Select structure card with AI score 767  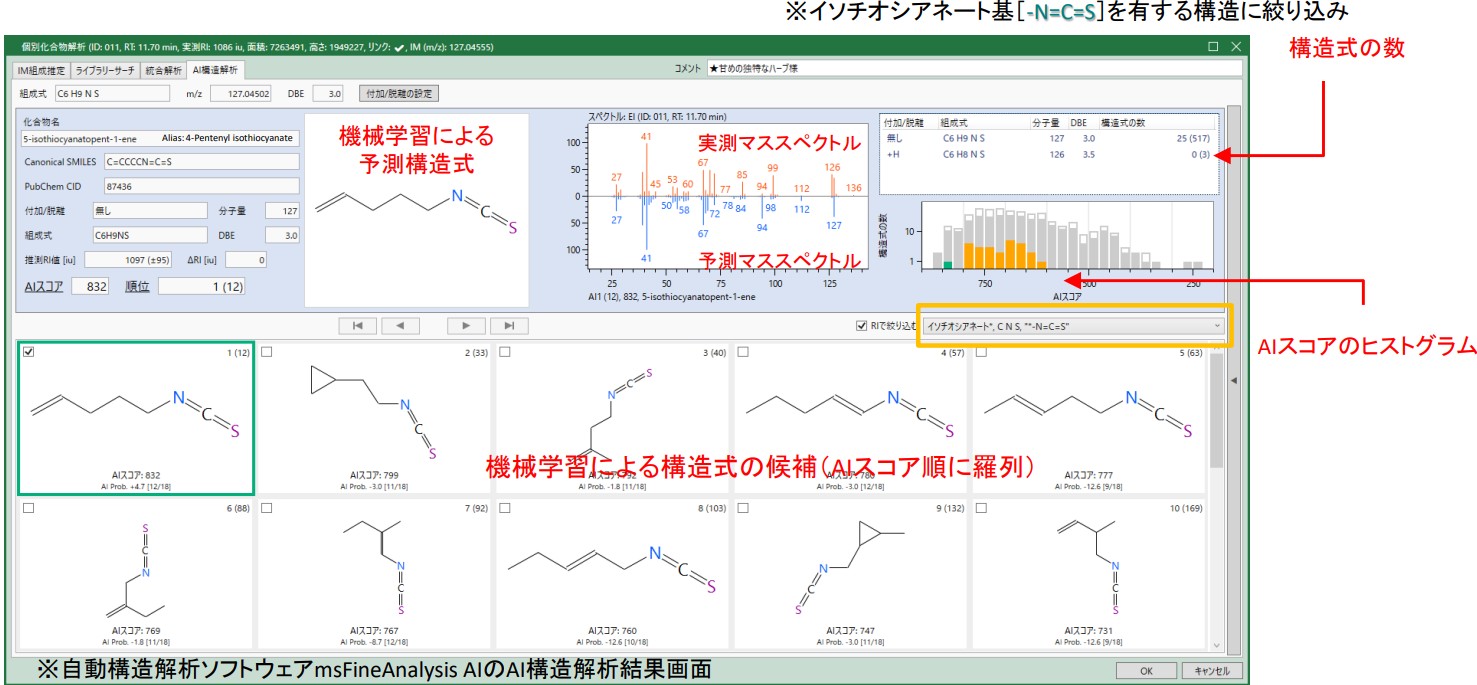(374, 575)
